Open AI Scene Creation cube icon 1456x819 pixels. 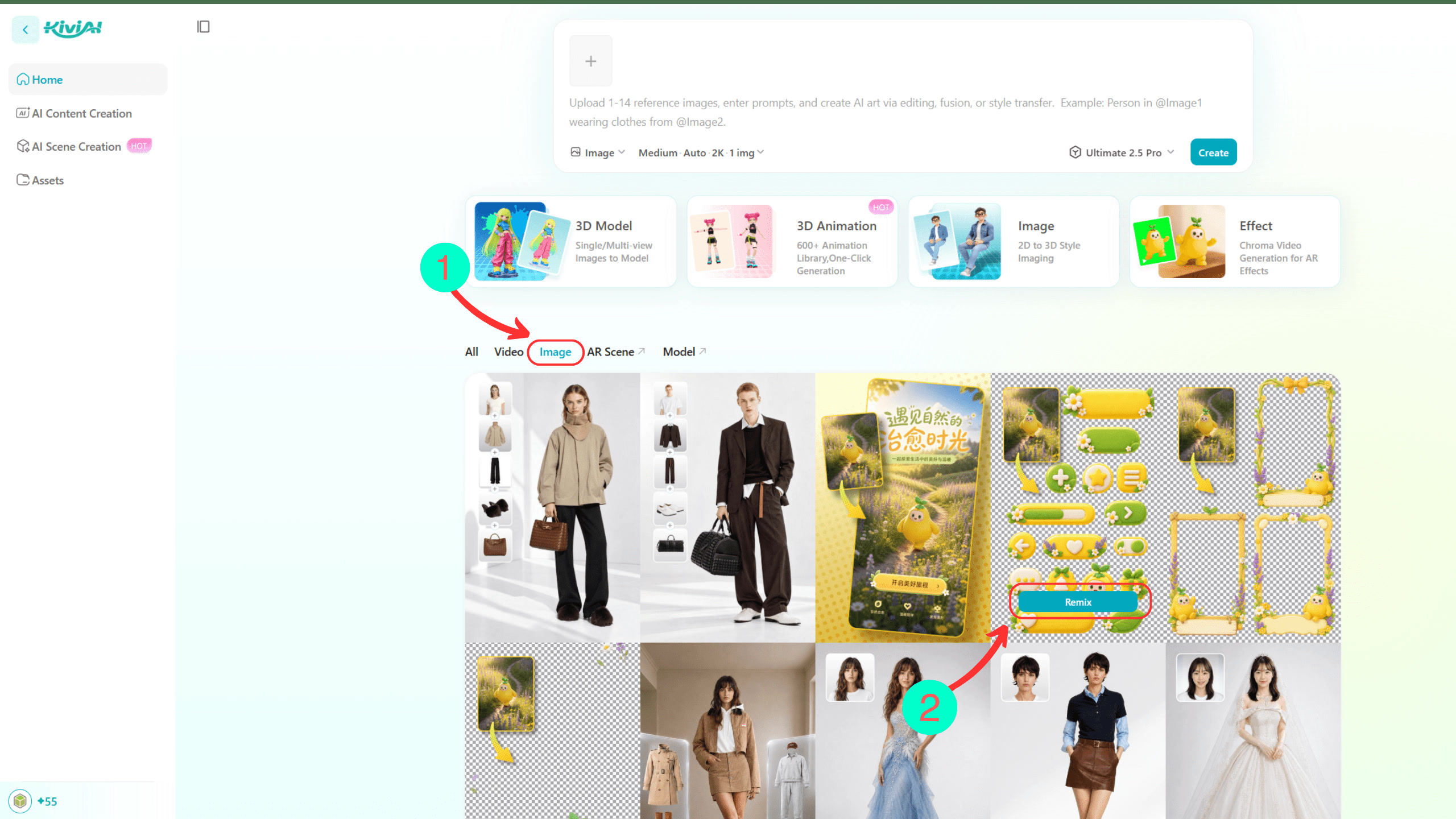pos(23,146)
